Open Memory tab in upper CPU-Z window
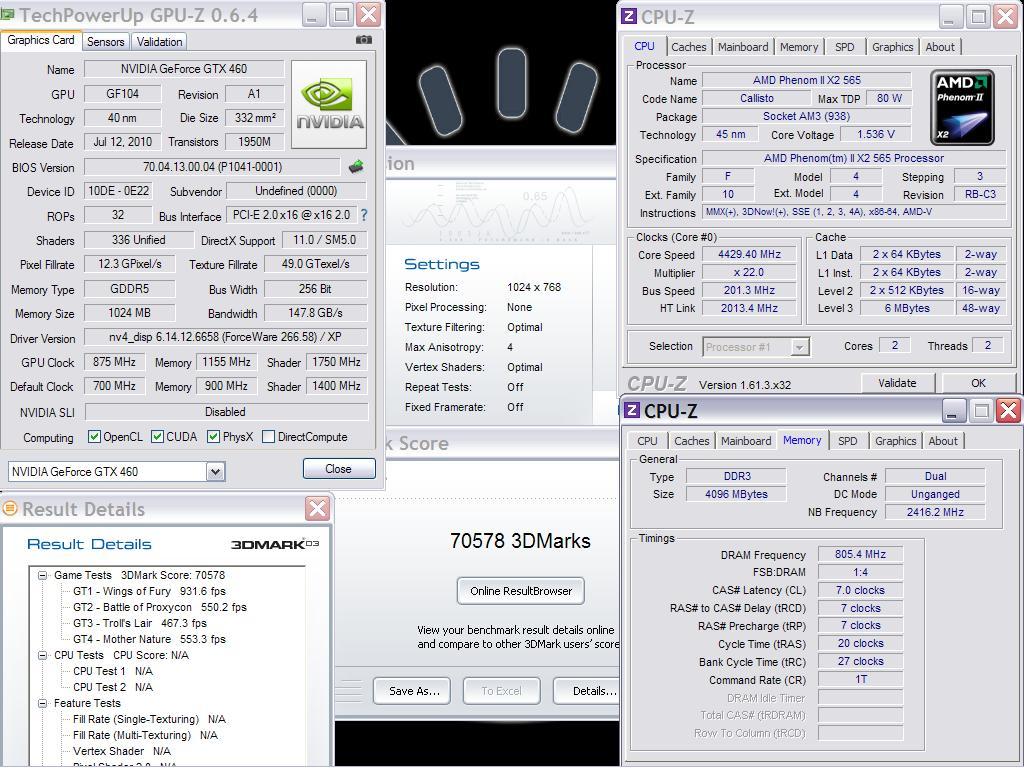Screen dimensions: 1024x768 (x=799, y=47)
